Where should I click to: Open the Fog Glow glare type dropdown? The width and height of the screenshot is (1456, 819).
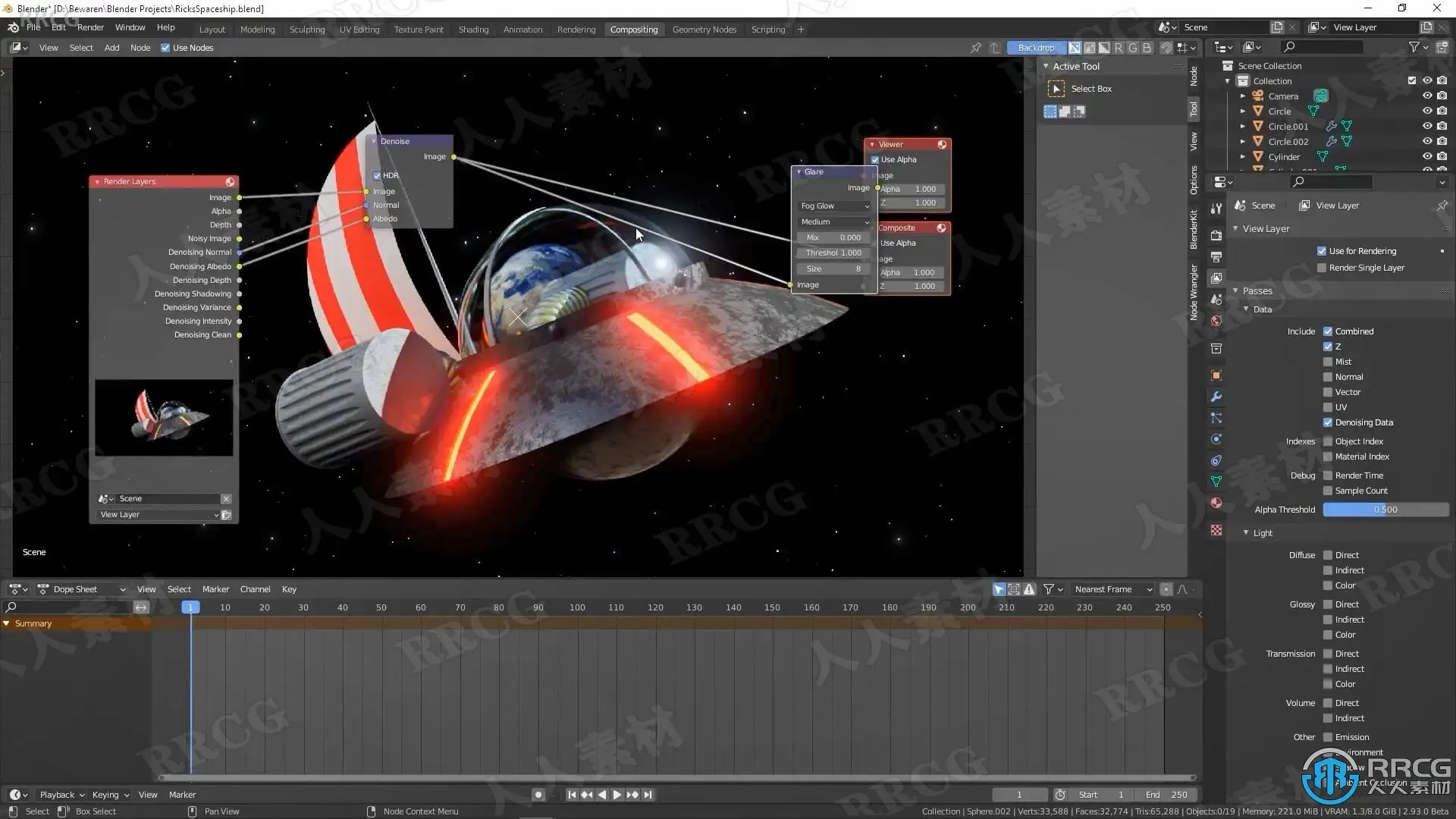click(x=834, y=206)
